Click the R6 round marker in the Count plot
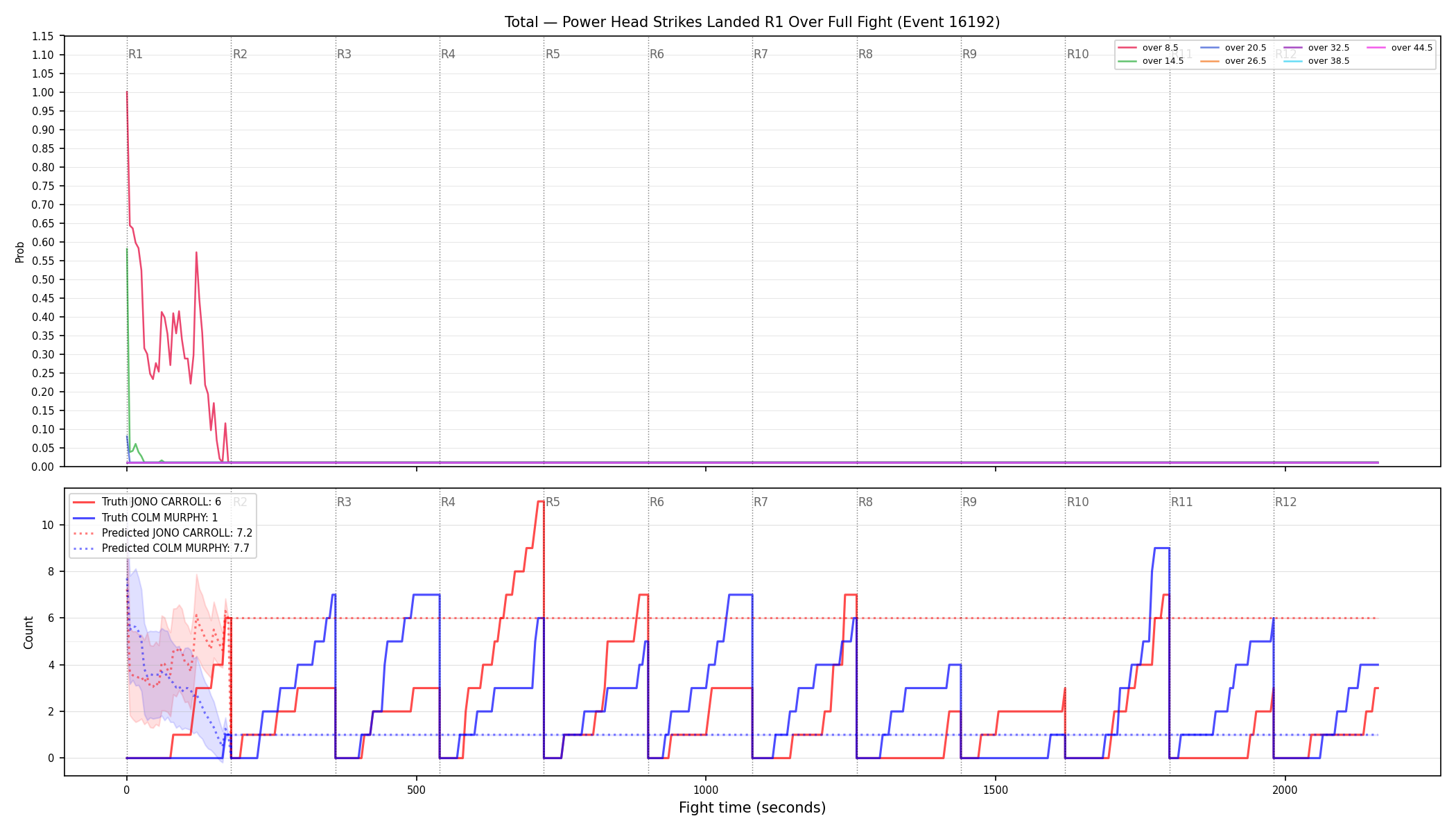Screen dimensions: 1456x832 tap(657, 502)
